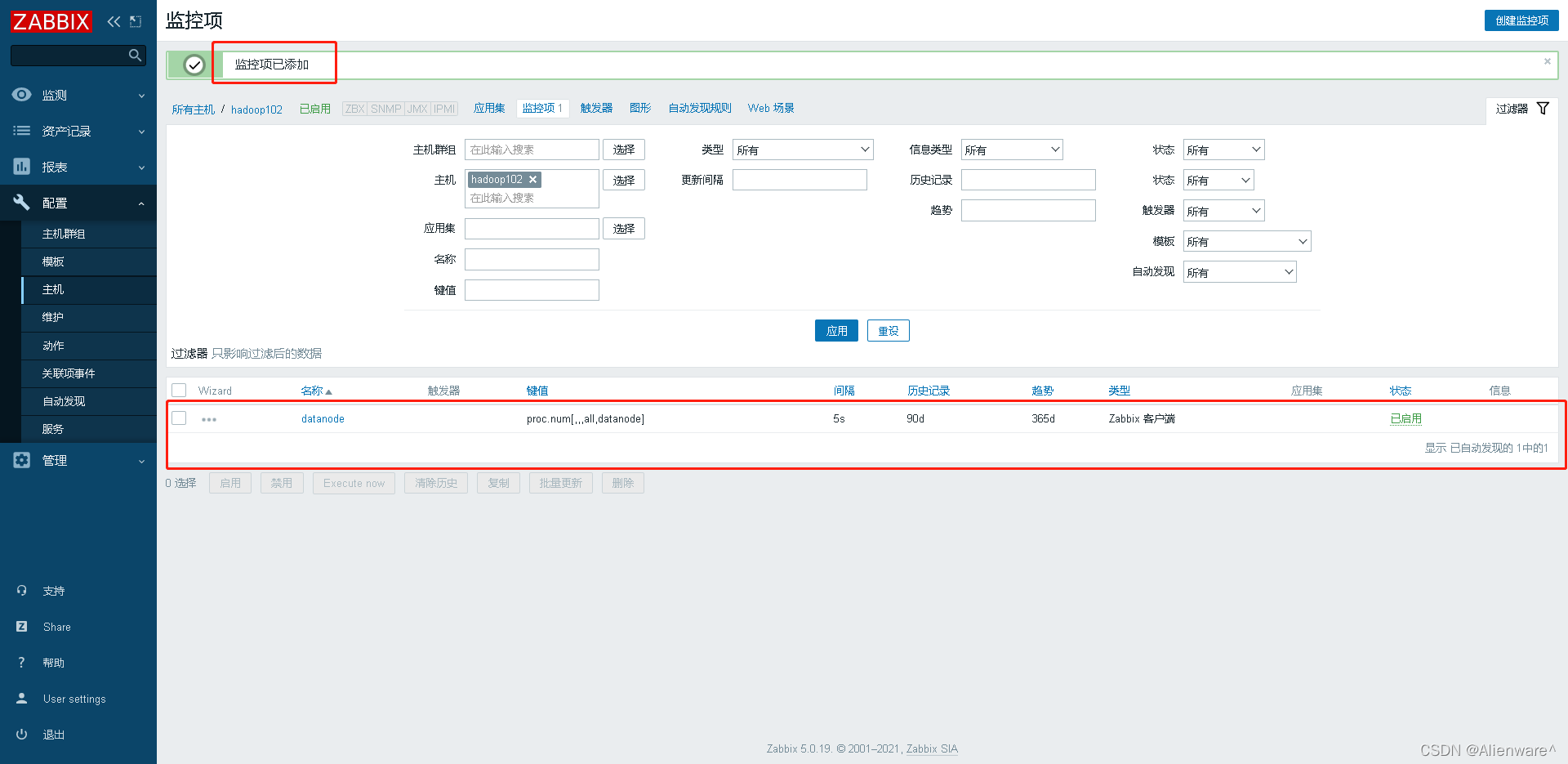The width and height of the screenshot is (1568, 764).
Task: Click the ZABBIX logo
Action: (51, 21)
